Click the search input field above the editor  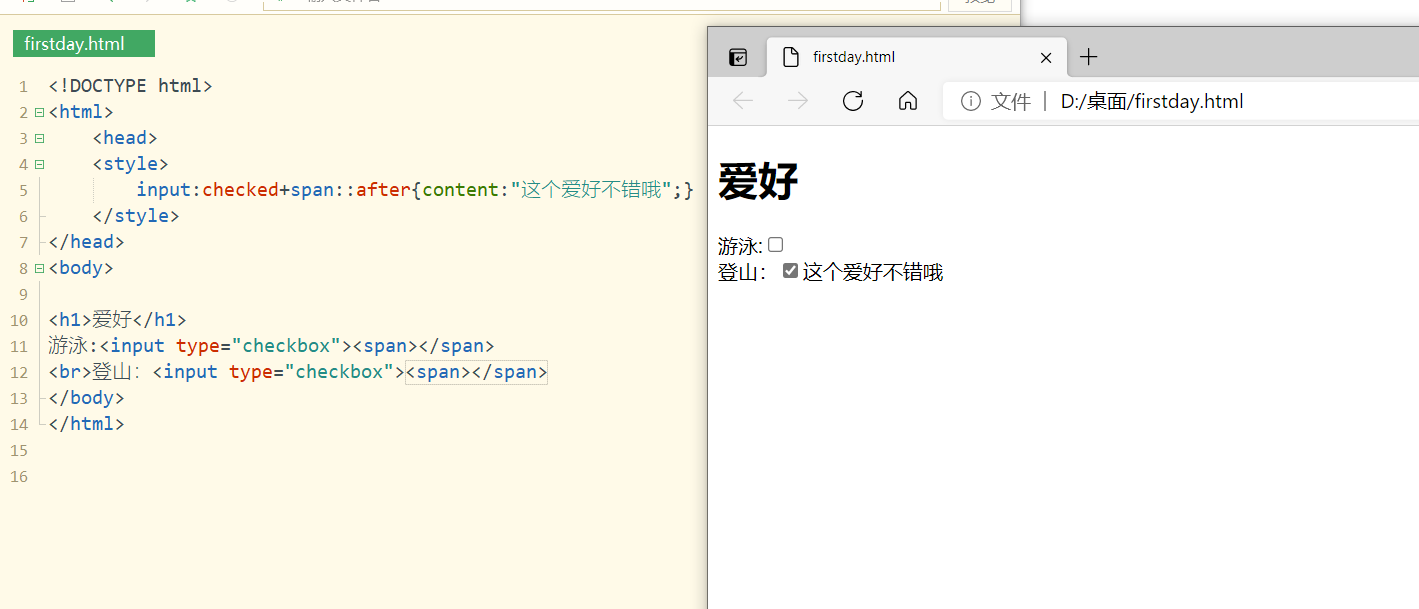[x=602, y=4]
